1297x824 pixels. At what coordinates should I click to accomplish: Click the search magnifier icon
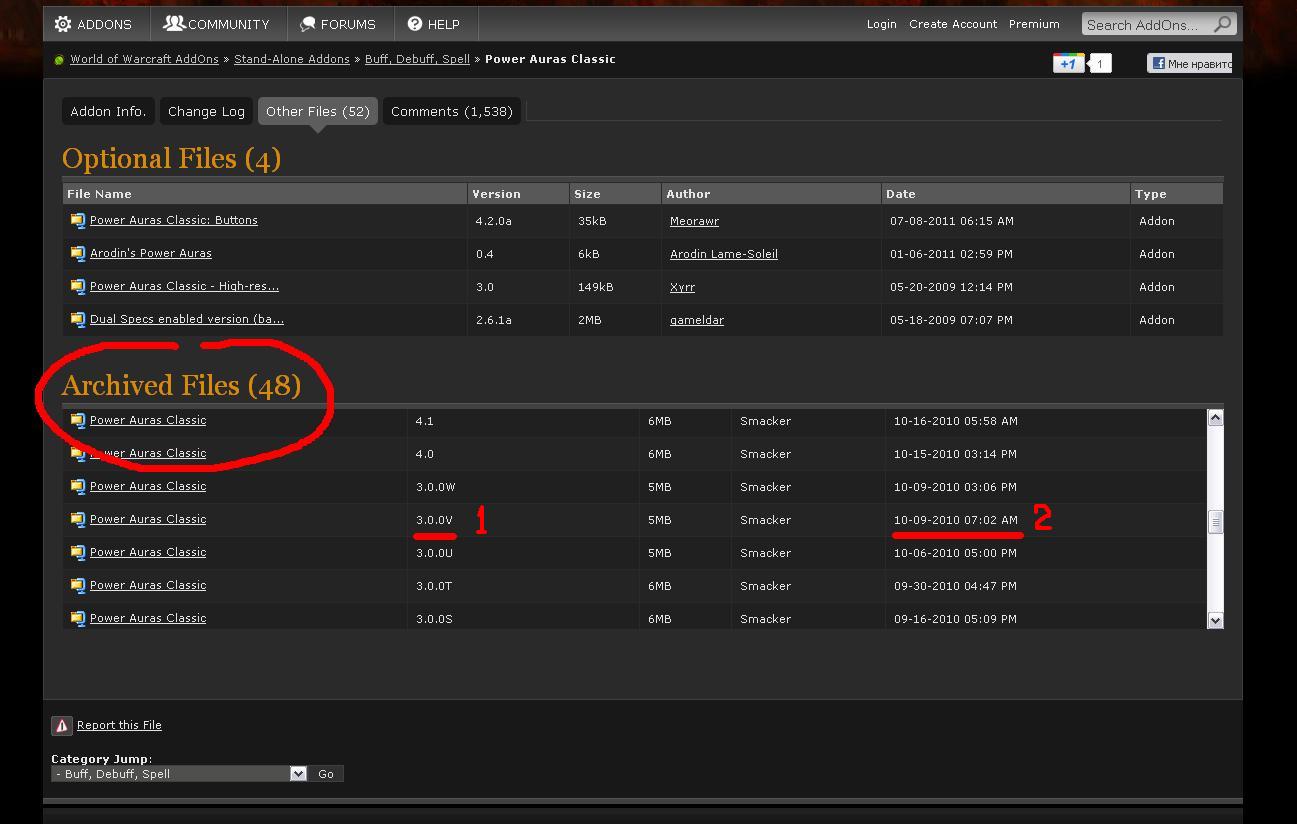(x=1222, y=24)
